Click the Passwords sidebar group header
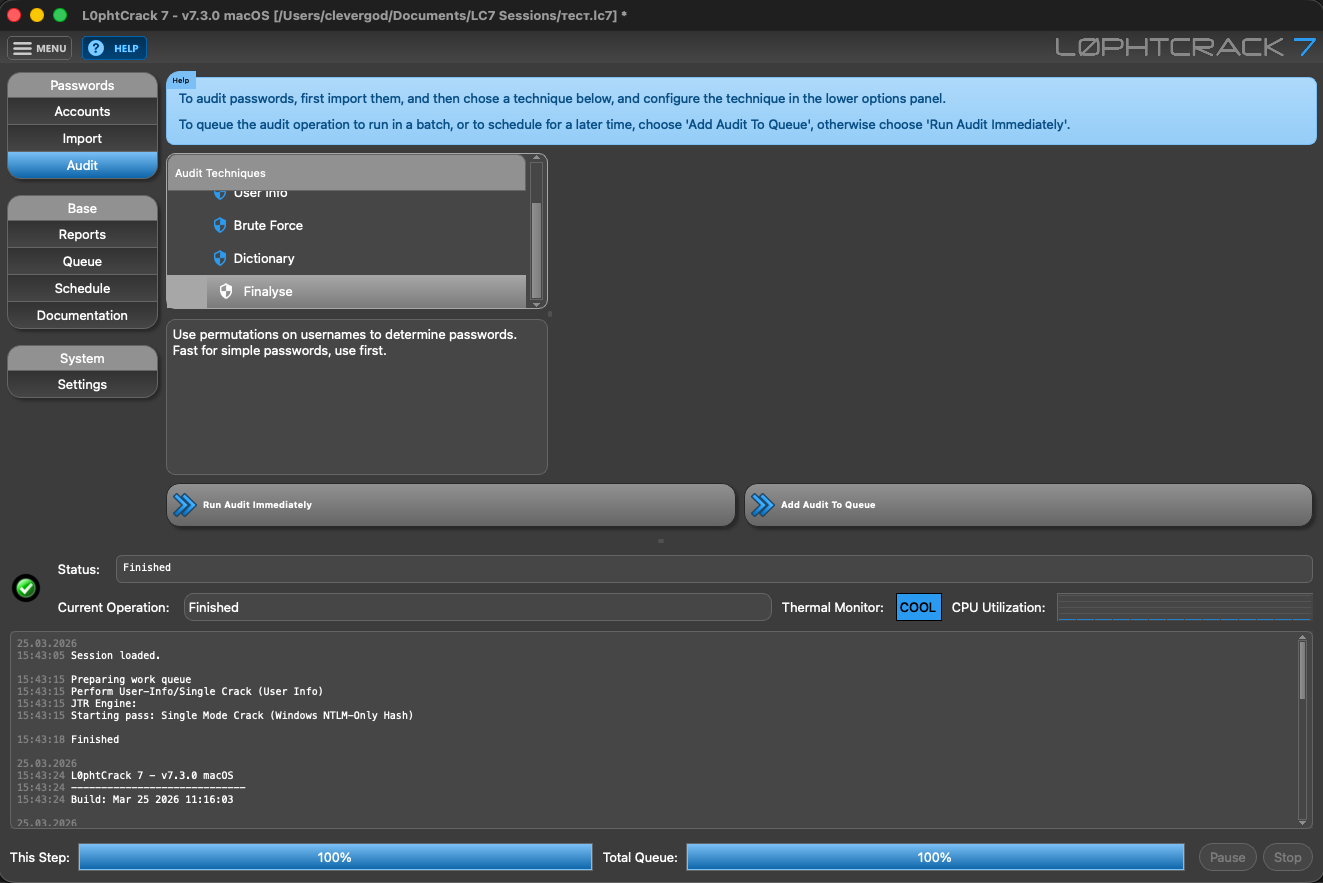The height and width of the screenshot is (883, 1323). pyautogui.click(x=82, y=85)
